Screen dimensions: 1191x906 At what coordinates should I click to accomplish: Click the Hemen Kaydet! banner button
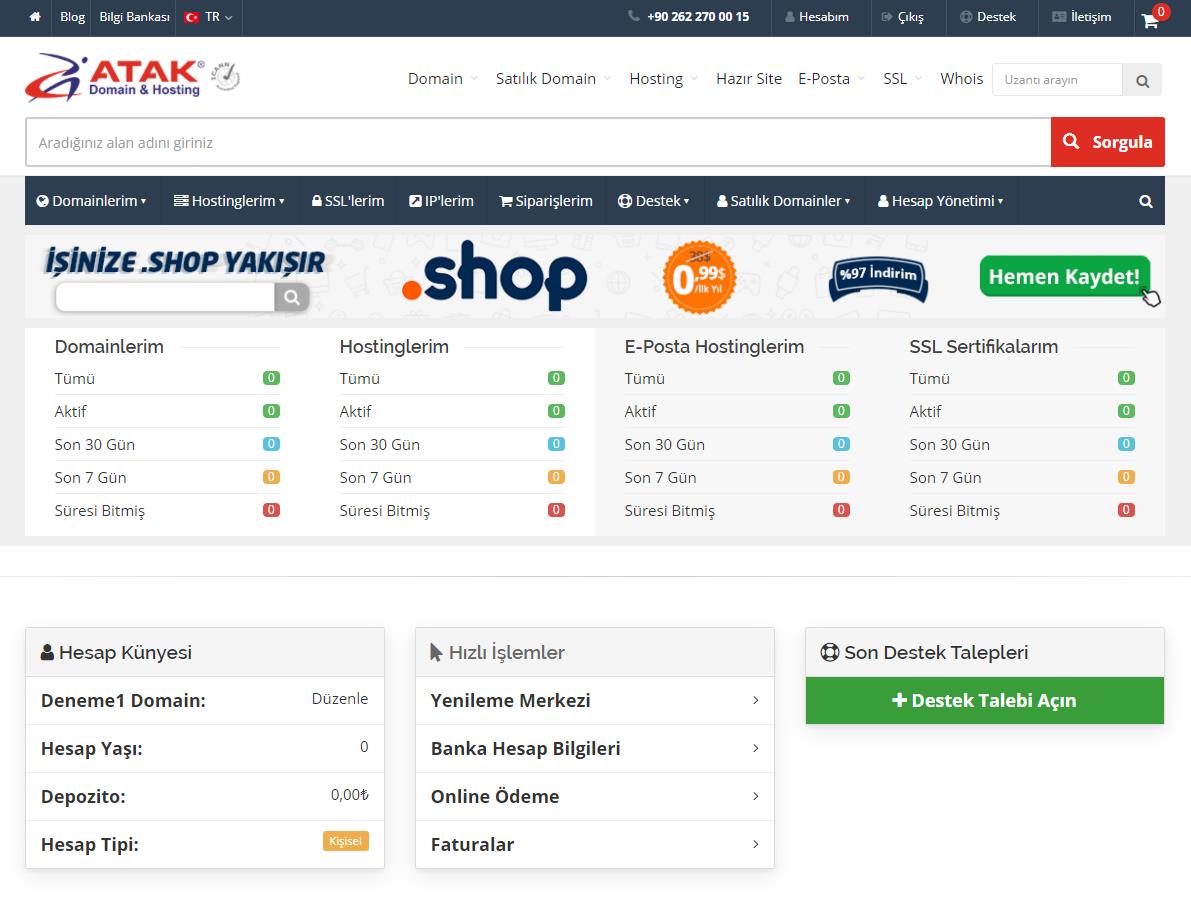[1064, 276]
